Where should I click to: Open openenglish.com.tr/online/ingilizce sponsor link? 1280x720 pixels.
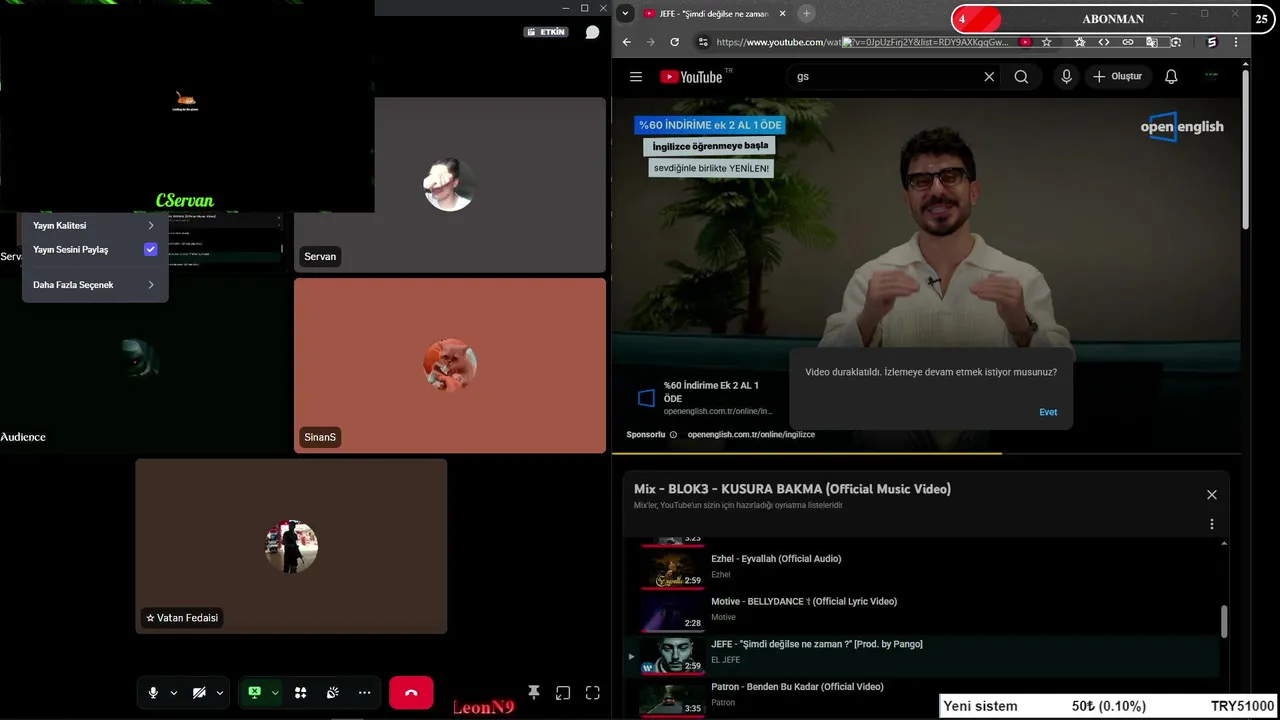(x=751, y=435)
